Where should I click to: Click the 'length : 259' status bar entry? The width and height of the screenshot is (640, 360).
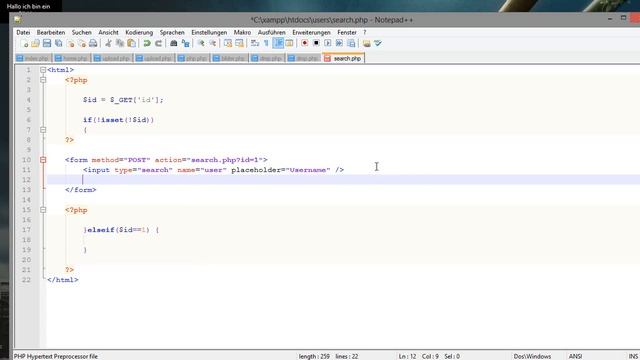[314, 356]
